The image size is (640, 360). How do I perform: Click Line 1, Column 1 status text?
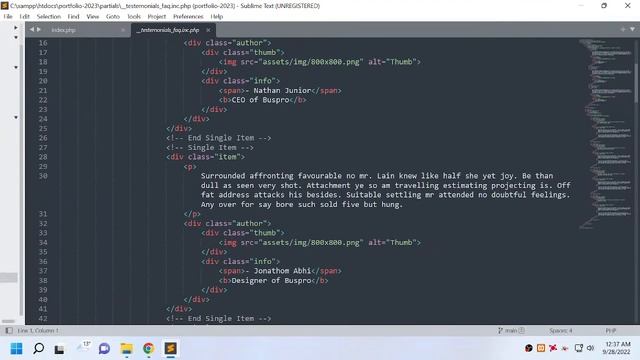click(x=38, y=330)
